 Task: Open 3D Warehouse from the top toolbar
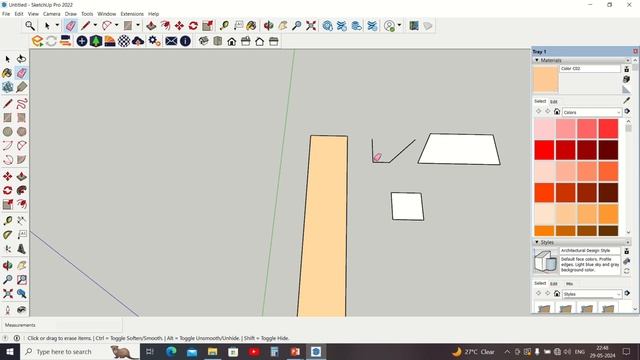click(x=327, y=26)
